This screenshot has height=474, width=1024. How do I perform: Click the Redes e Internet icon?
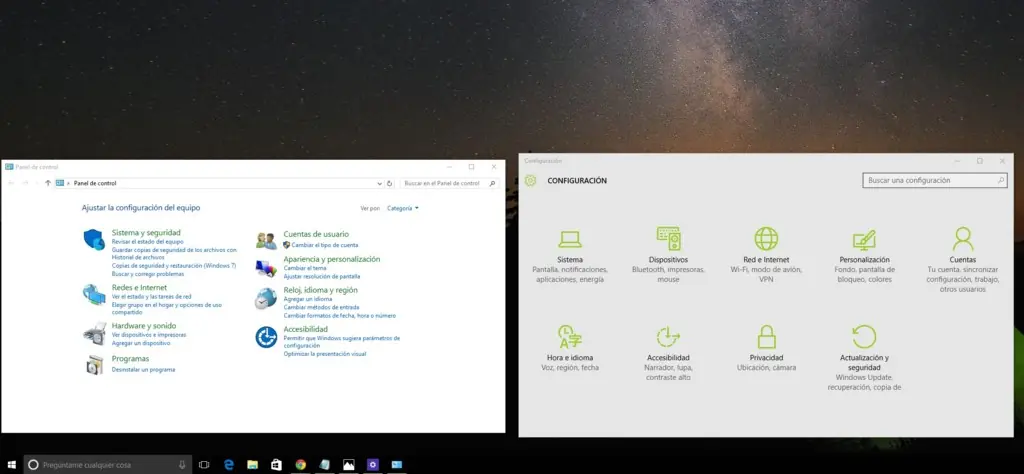coord(94,294)
